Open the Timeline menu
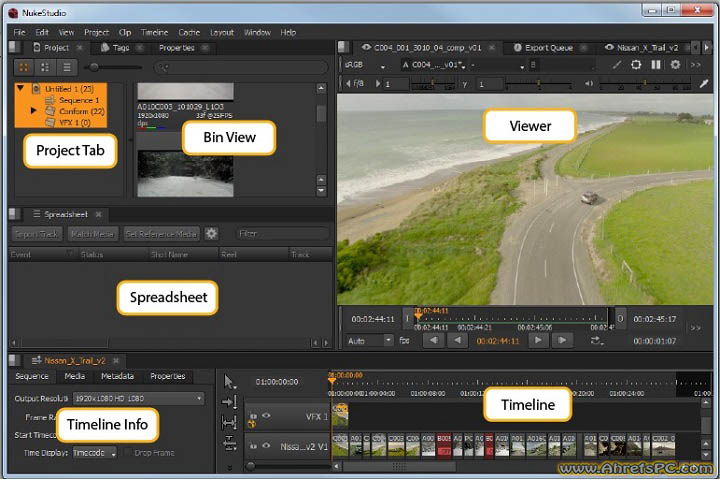The image size is (720, 480). point(154,32)
